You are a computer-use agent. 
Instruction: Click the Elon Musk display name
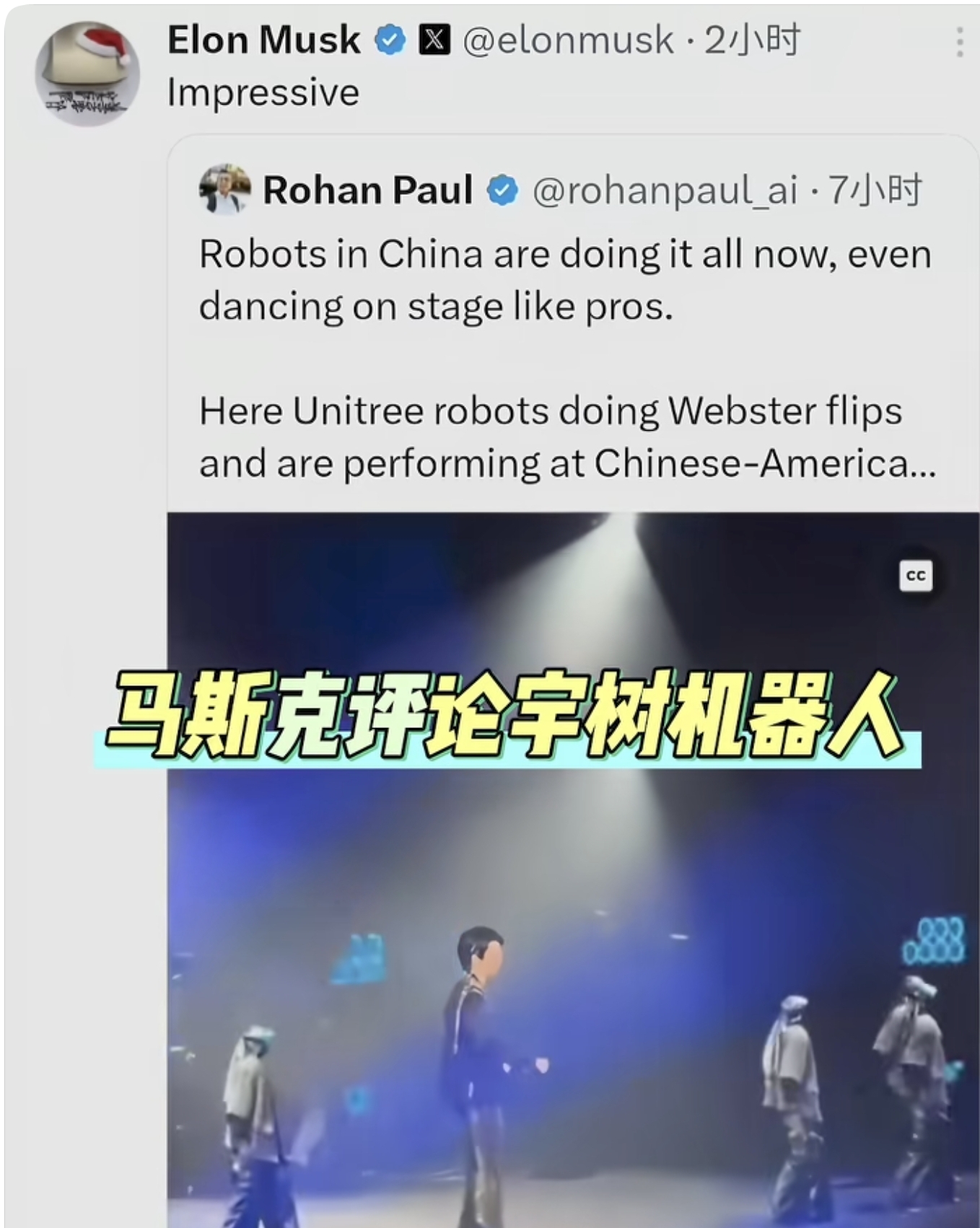tap(264, 40)
